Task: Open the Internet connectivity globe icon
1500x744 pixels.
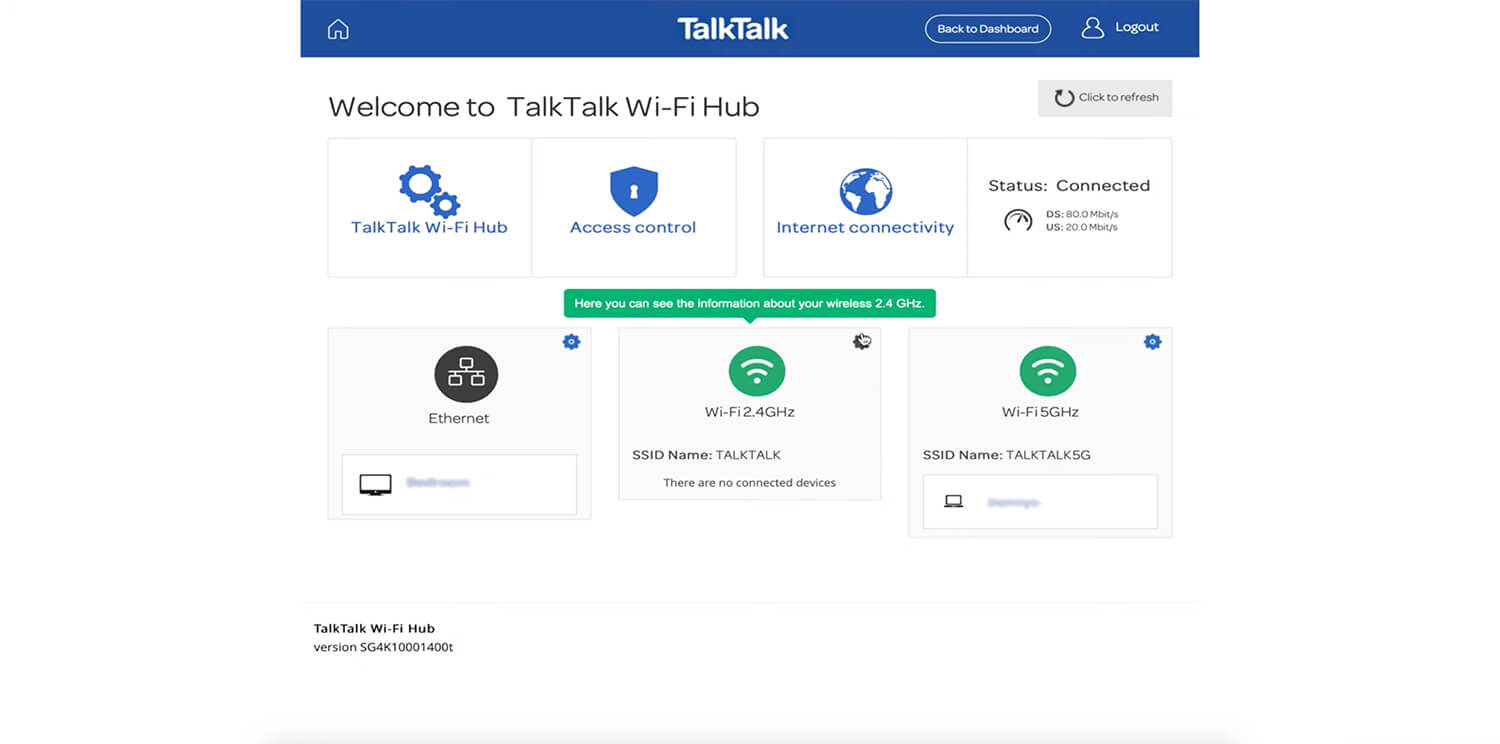Action: pos(865,191)
